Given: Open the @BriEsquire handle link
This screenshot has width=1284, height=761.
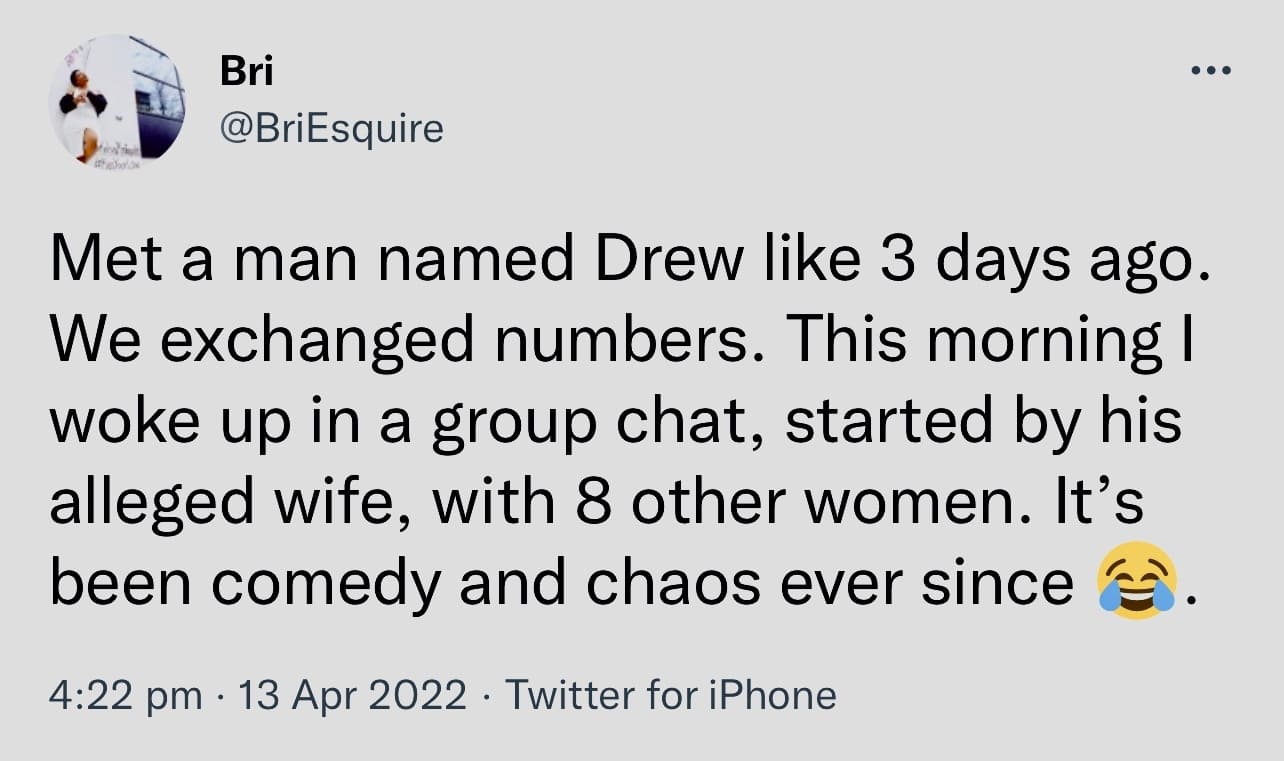Looking at the screenshot, I should (331, 127).
